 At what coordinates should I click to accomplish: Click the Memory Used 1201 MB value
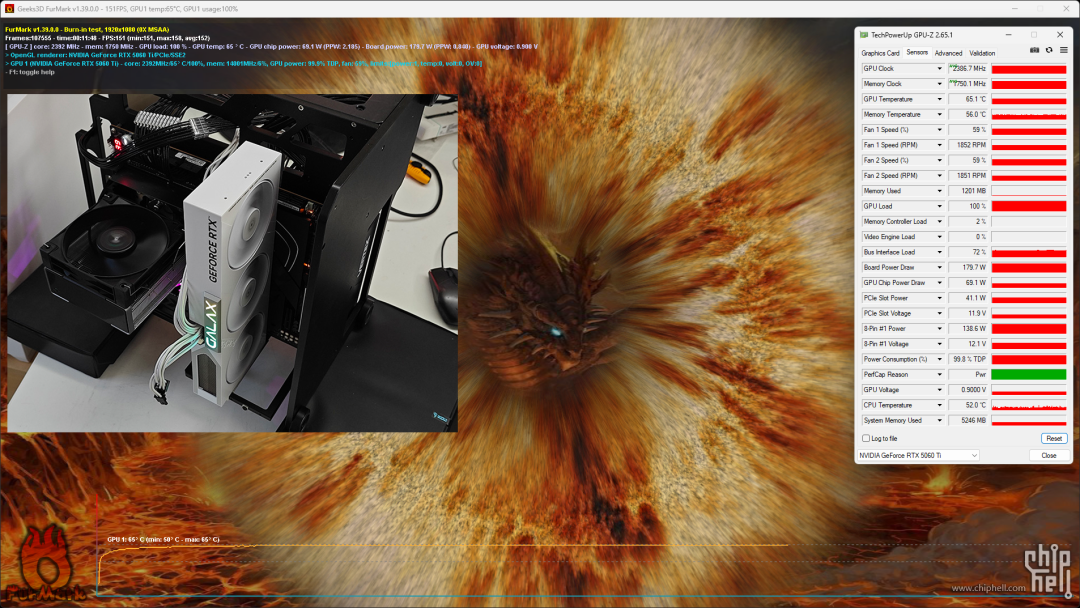(968, 191)
